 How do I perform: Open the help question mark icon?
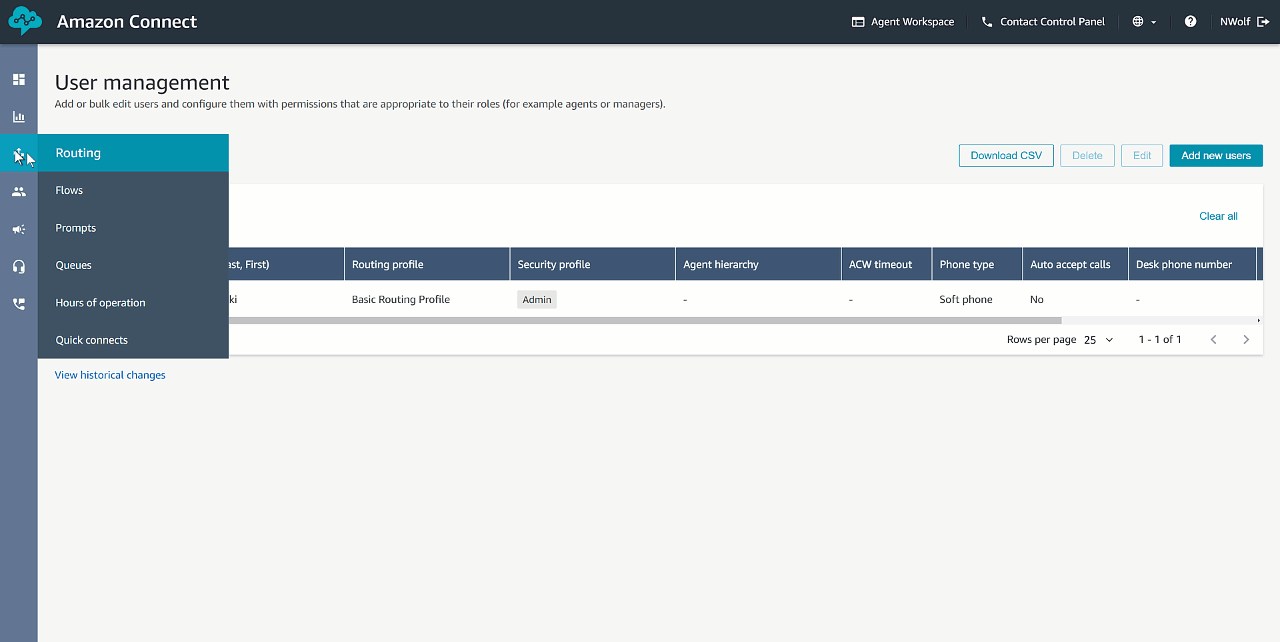click(x=1190, y=21)
